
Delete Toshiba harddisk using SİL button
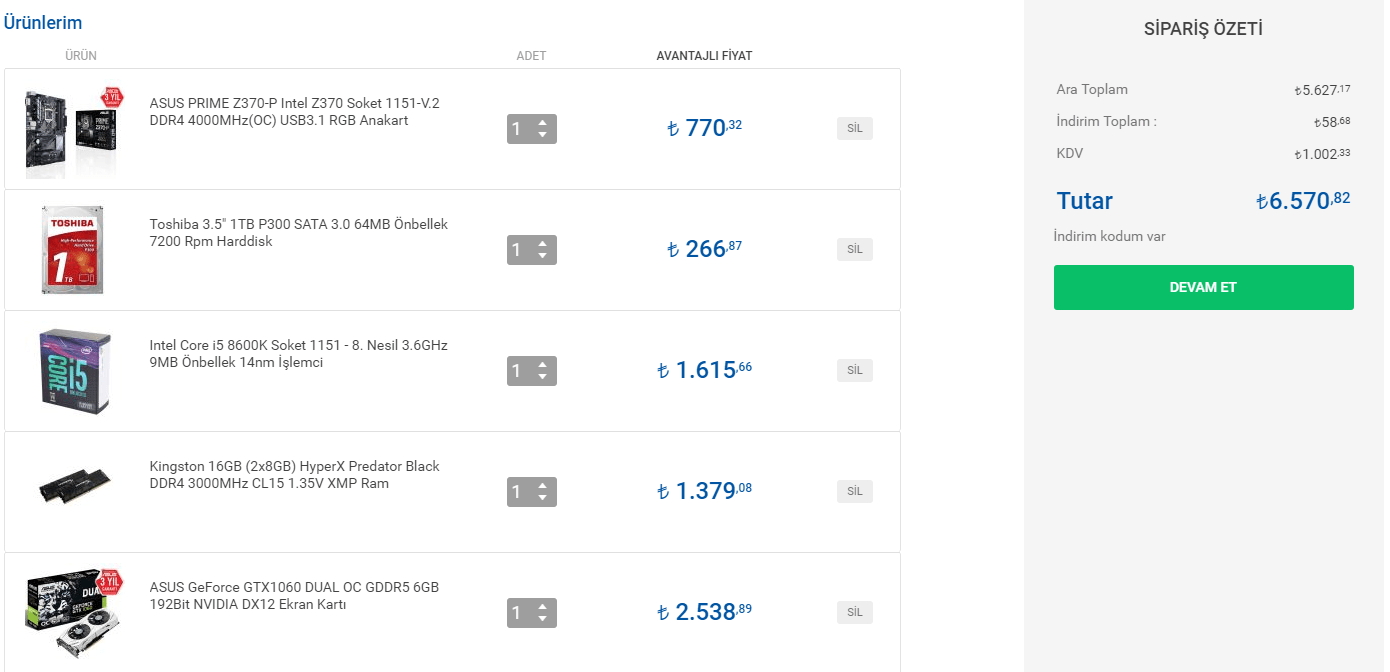point(854,249)
